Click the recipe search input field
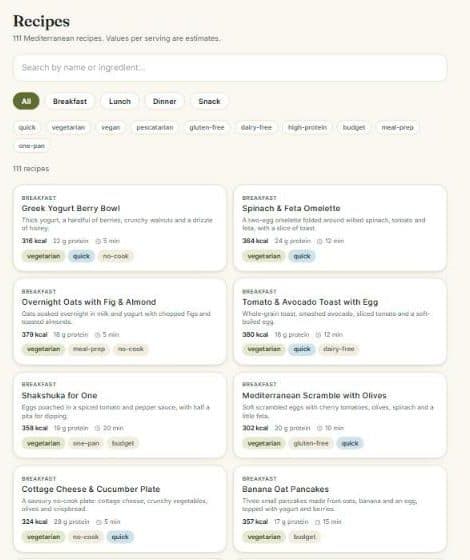Image resolution: width=470 pixels, height=560 pixels. coord(230,68)
